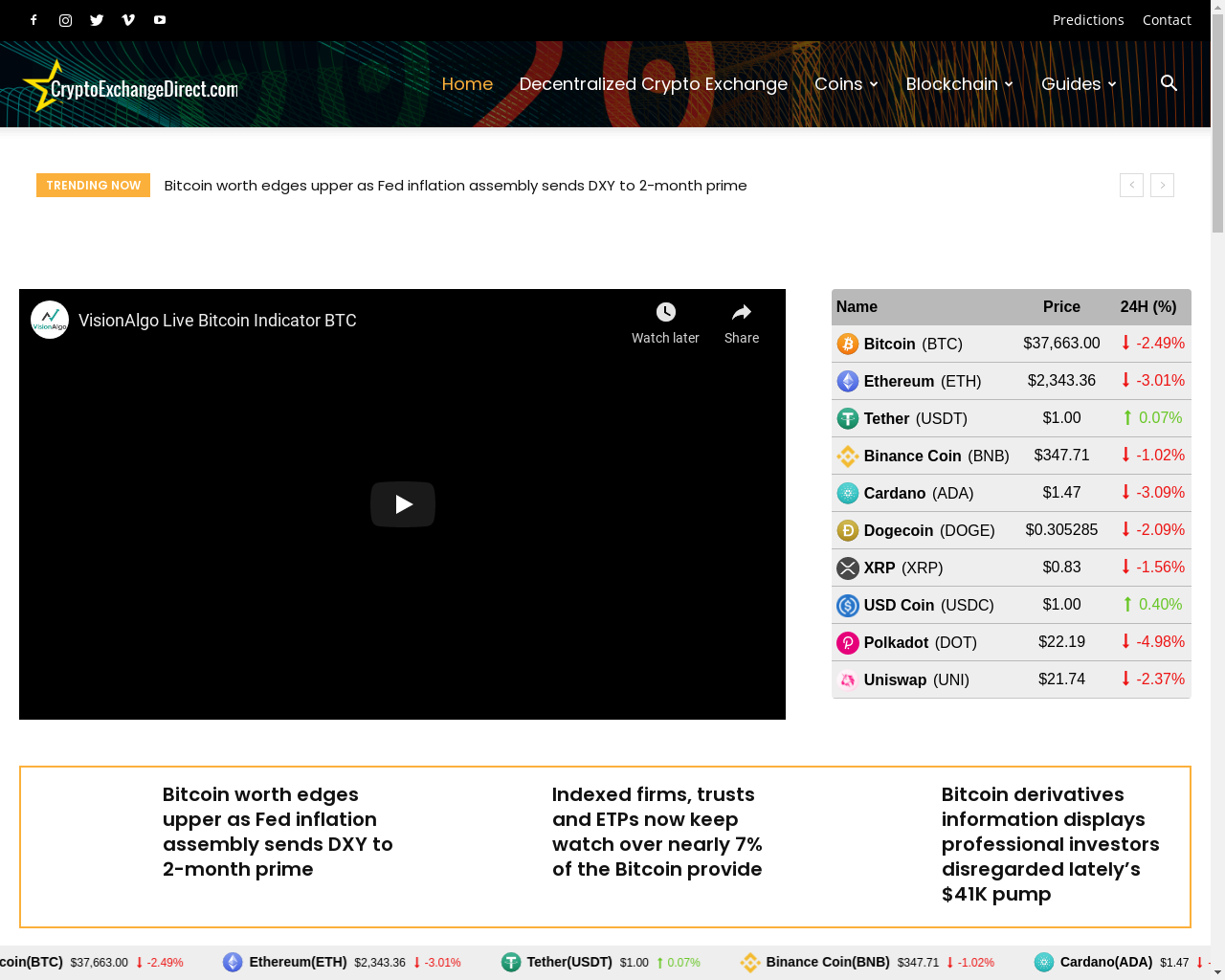Image resolution: width=1225 pixels, height=980 pixels.
Task: Open 'Indexed firms, trusts and ETPs' article
Action: click(657, 832)
